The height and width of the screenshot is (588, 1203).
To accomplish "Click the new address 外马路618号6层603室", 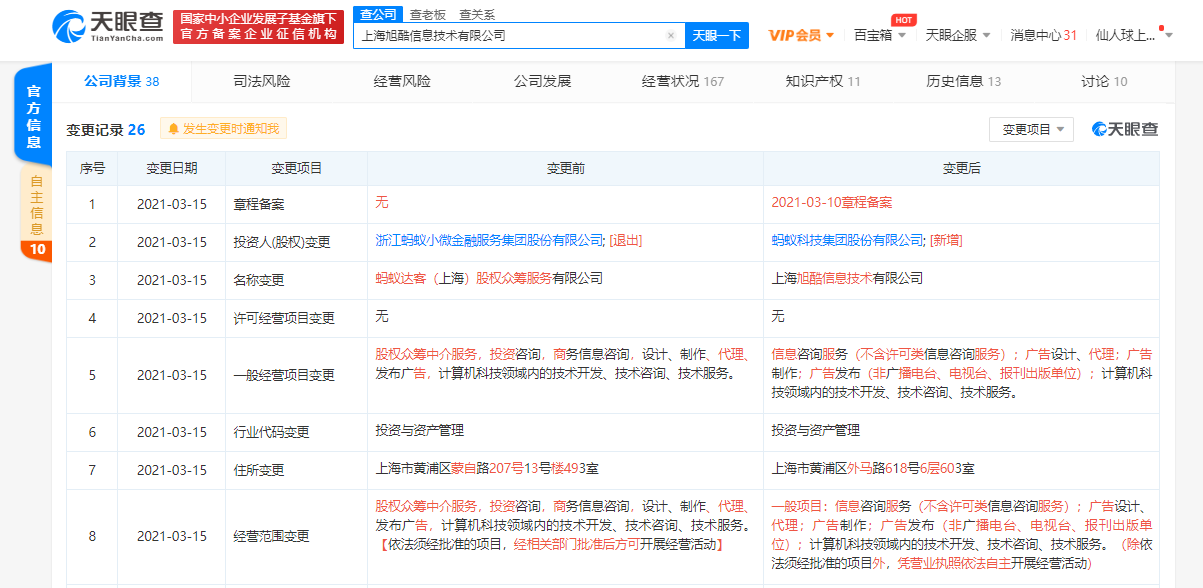I will coord(911,468).
